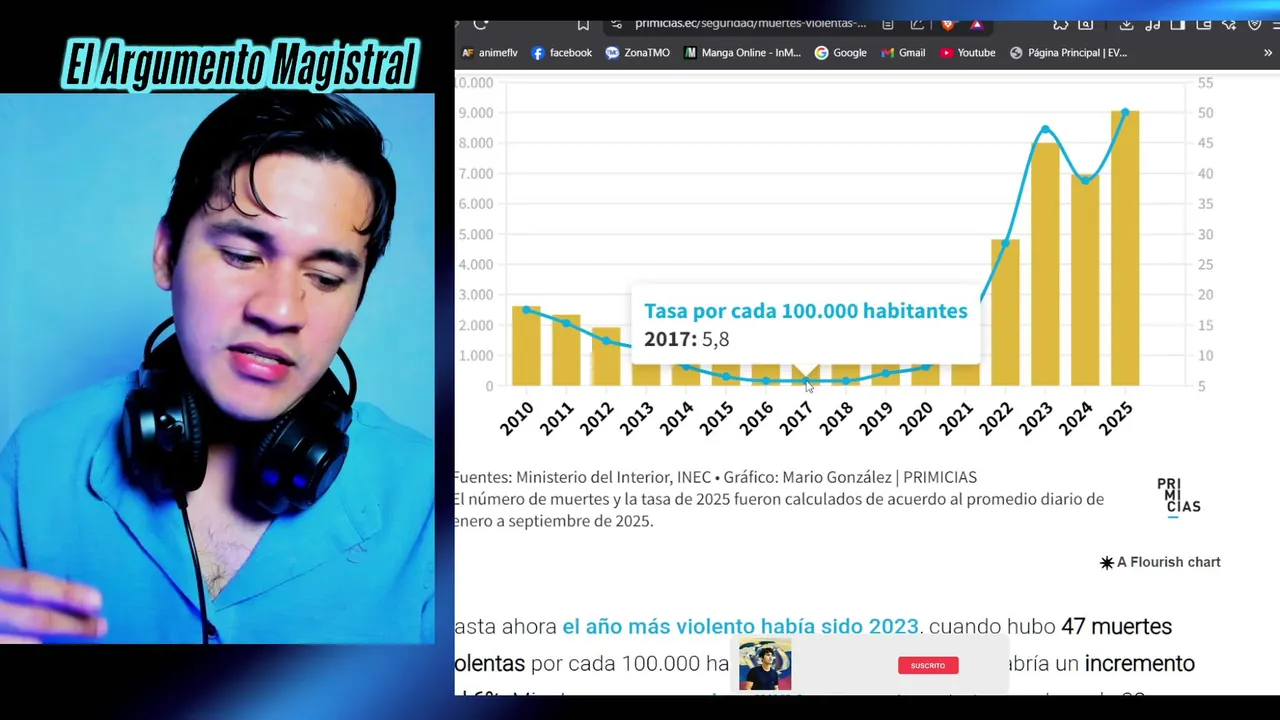Open the ZonaTMO bookmark

click(x=637, y=53)
